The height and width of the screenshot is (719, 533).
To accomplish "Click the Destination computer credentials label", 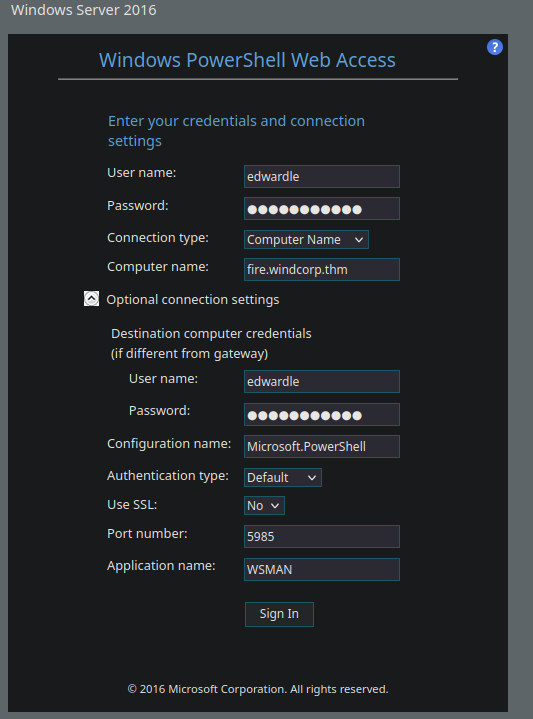I will point(211,343).
